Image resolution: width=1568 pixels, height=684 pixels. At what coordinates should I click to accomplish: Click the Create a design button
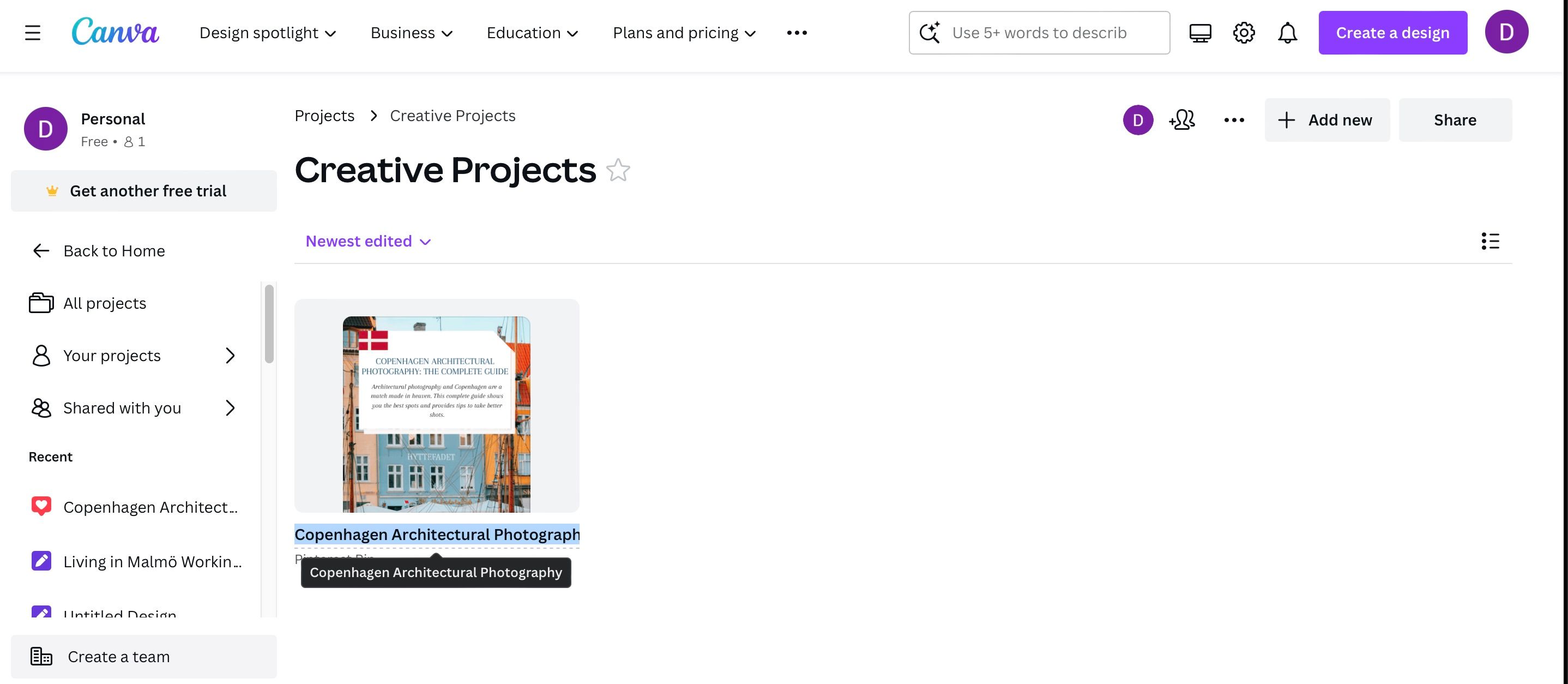(1392, 32)
